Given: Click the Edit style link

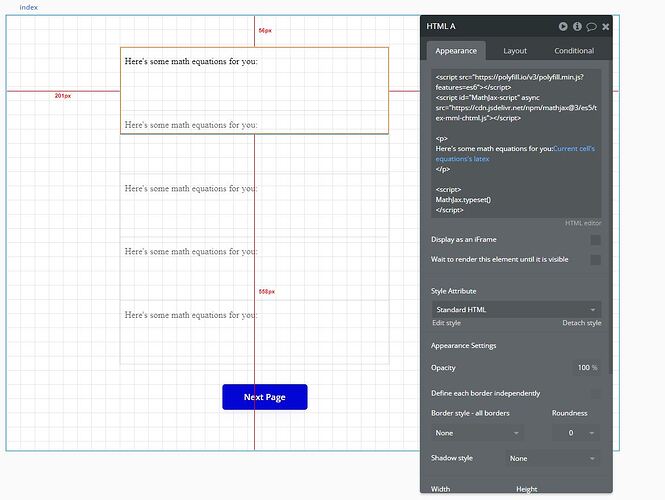Looking at the screenshot, I should click(x=446, y=323).
